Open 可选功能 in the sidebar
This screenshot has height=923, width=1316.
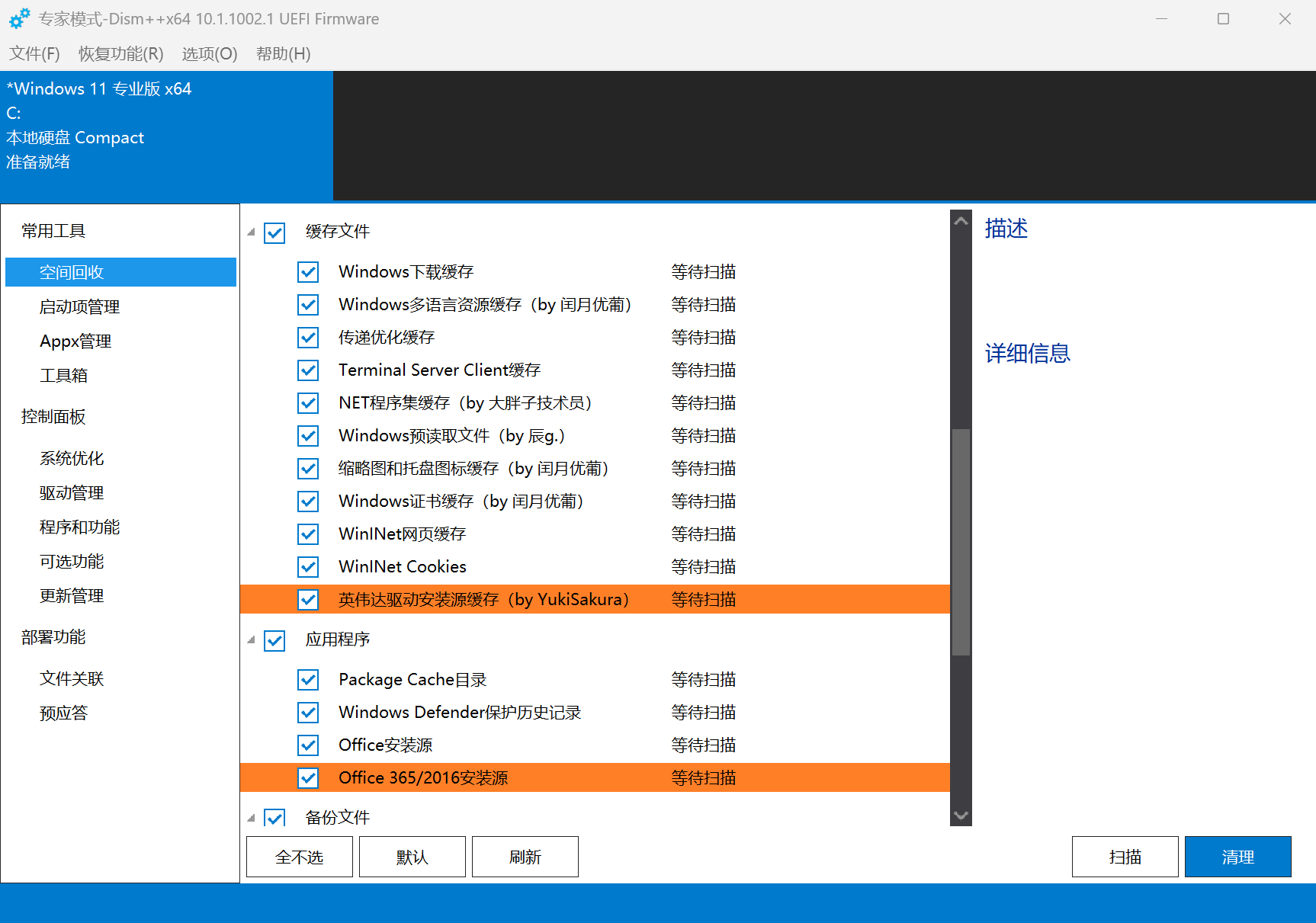72,561
